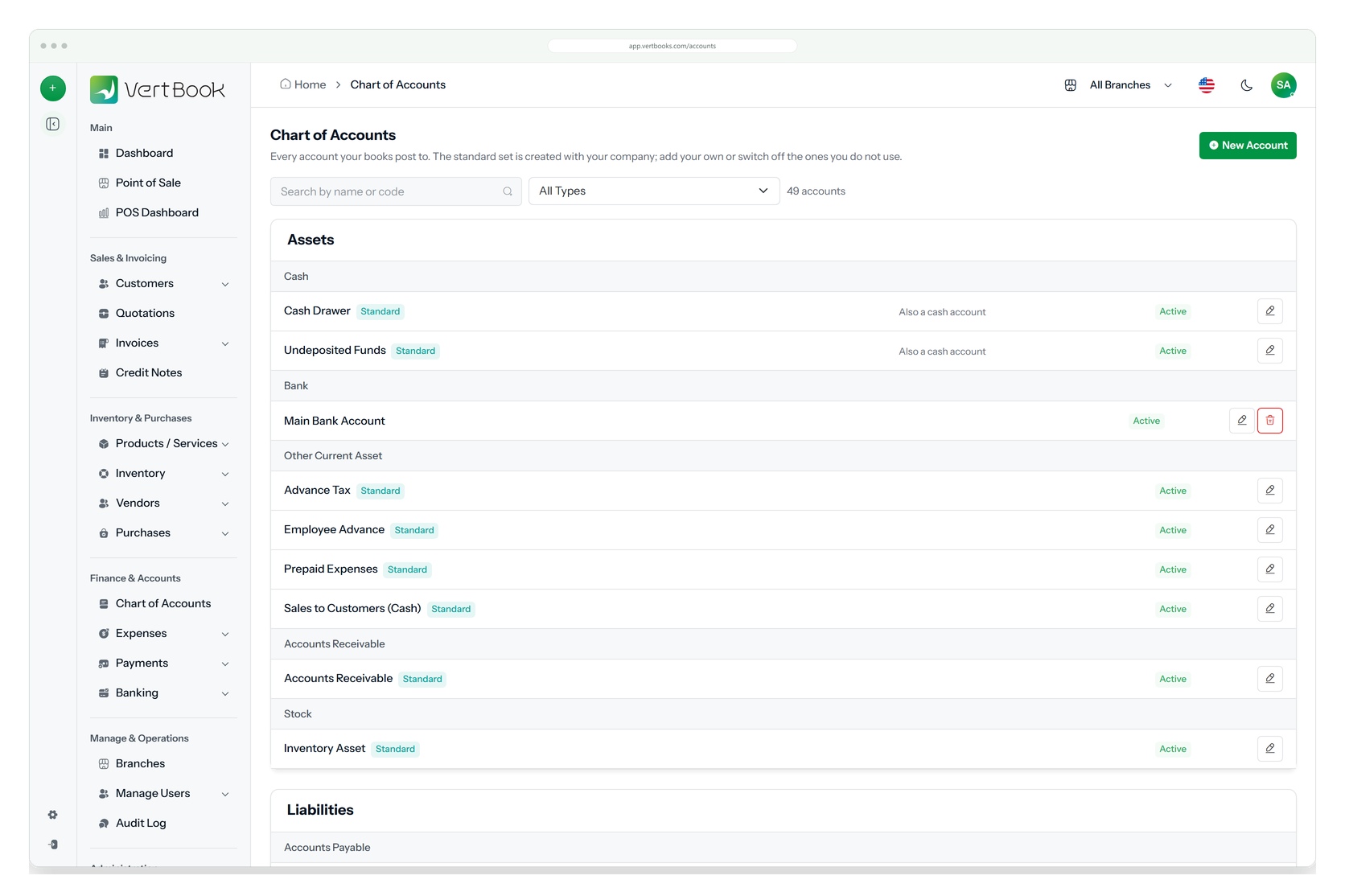Edit the Inventory Asset account
Image resolution: width=1345 pixels, height=896 pixels.
click(1270, 749)
